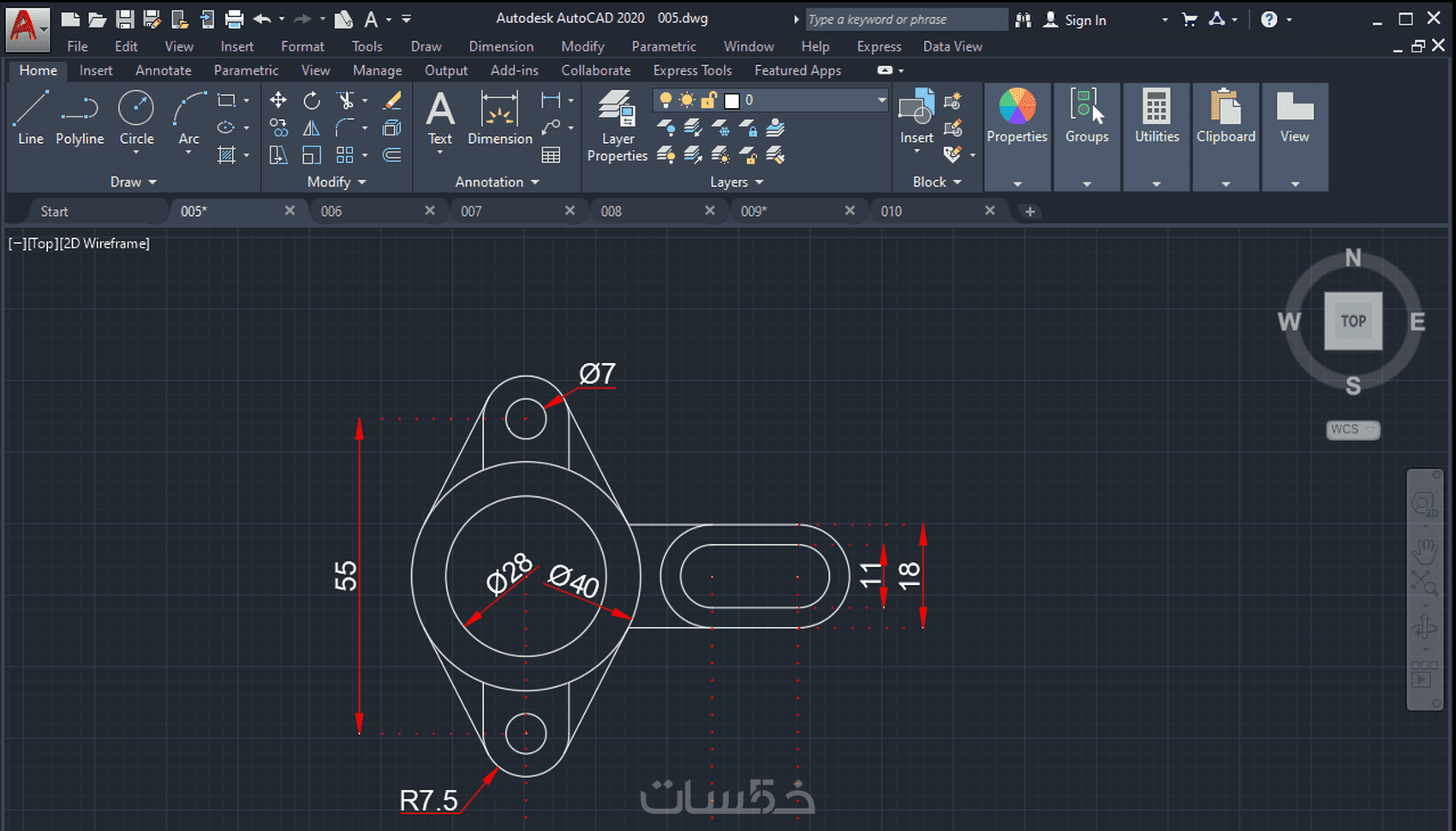
Task: Expand the WCS coordinate system dropdown
Action: pyautogui.click(x=1353, y=429)
